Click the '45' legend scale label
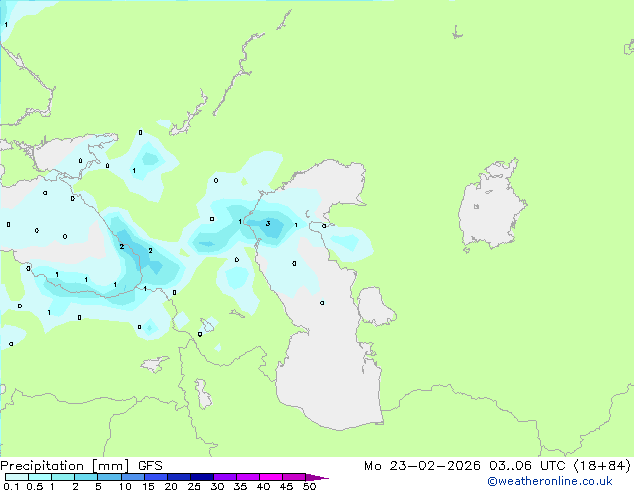Screen dimensions: 634x490 point(286,486)
